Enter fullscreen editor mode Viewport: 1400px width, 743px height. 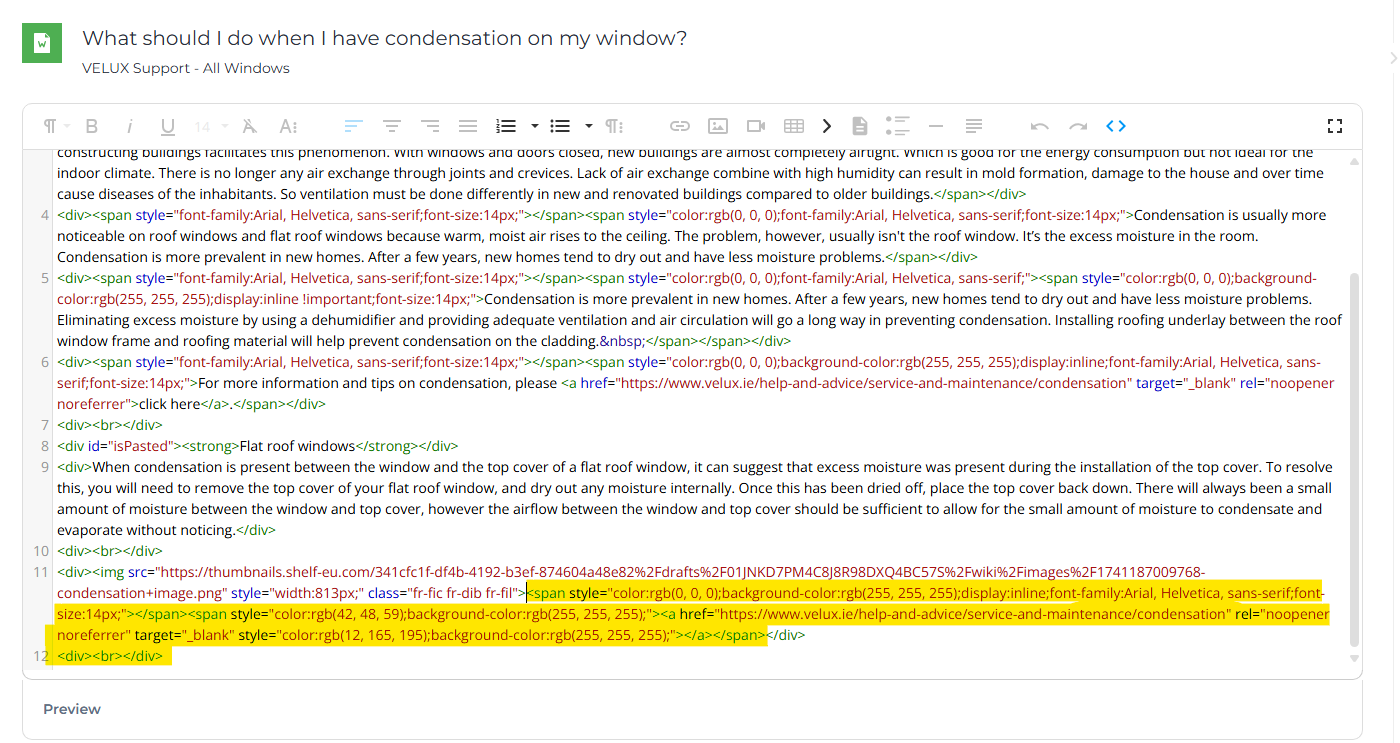click(1334, 126)
